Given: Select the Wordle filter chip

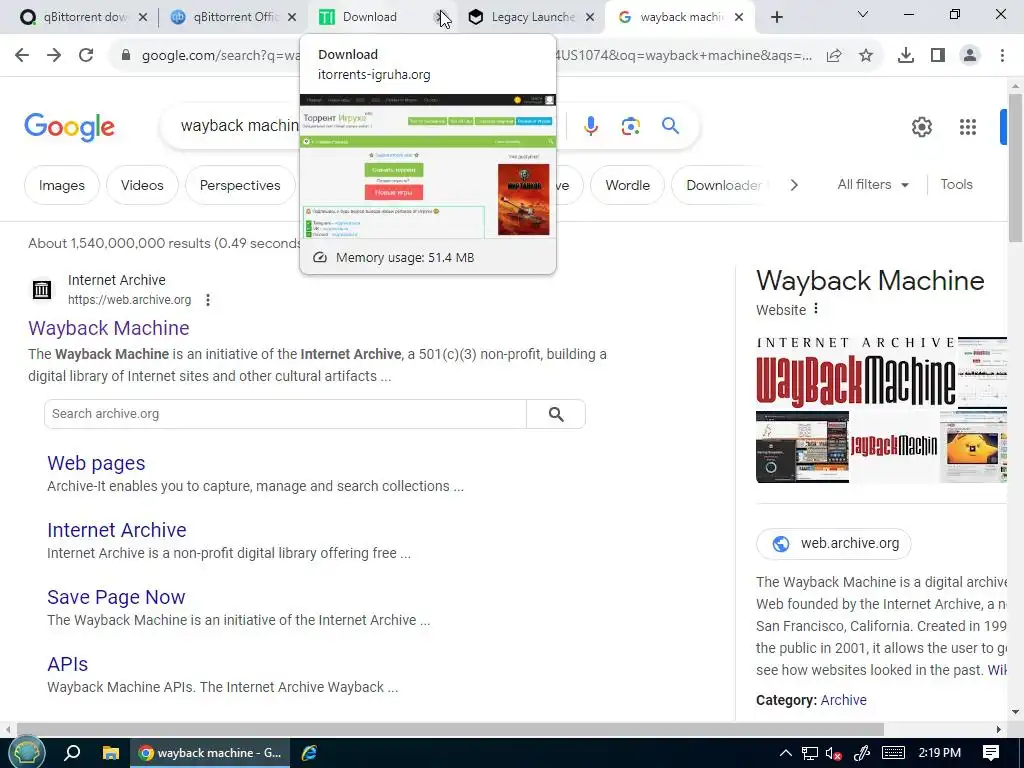Looking at the screenshot, I should [x=627, y=185].
